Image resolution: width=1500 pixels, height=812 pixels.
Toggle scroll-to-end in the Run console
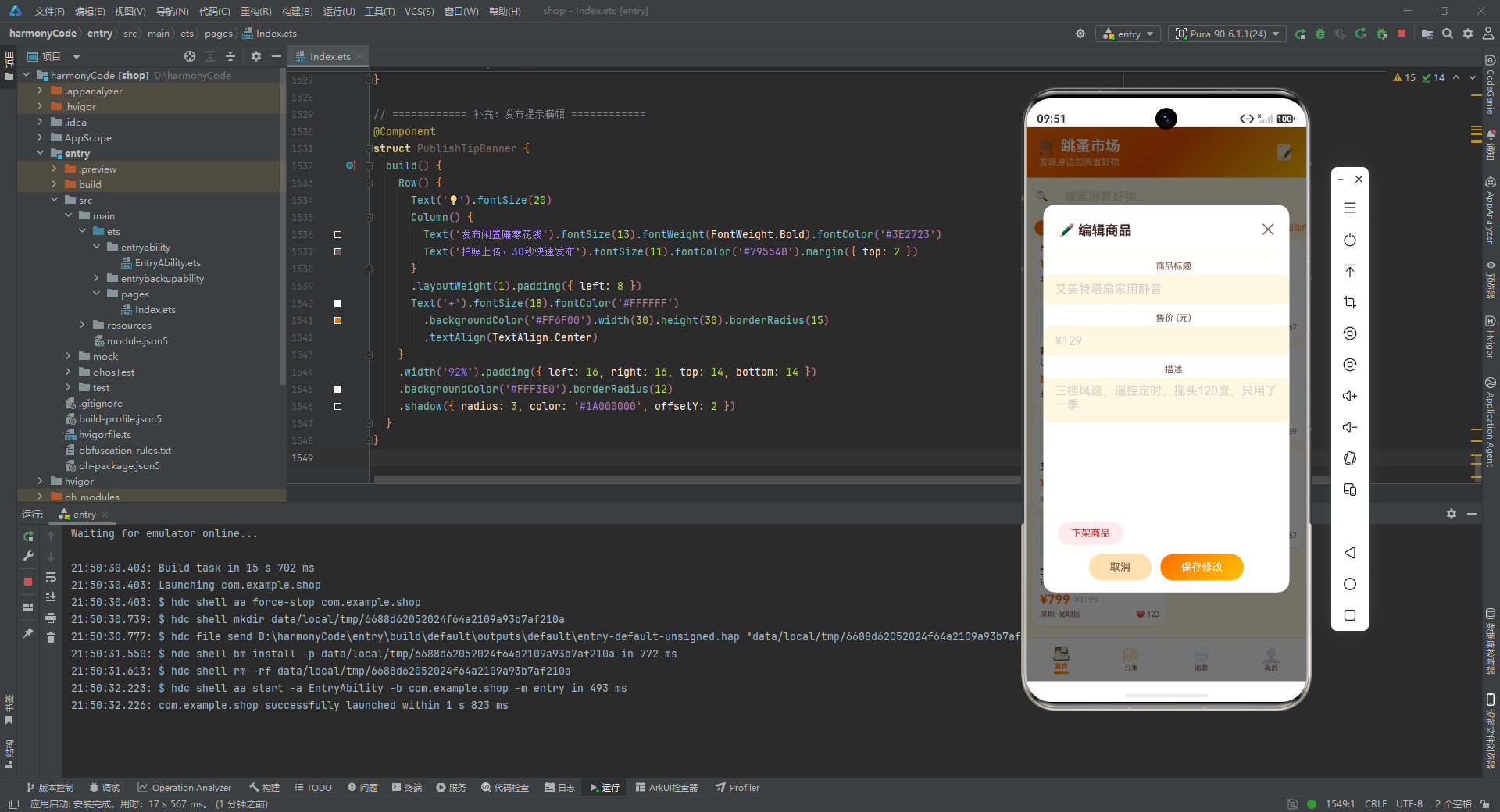pyautogui.click(x=51, y=597)
